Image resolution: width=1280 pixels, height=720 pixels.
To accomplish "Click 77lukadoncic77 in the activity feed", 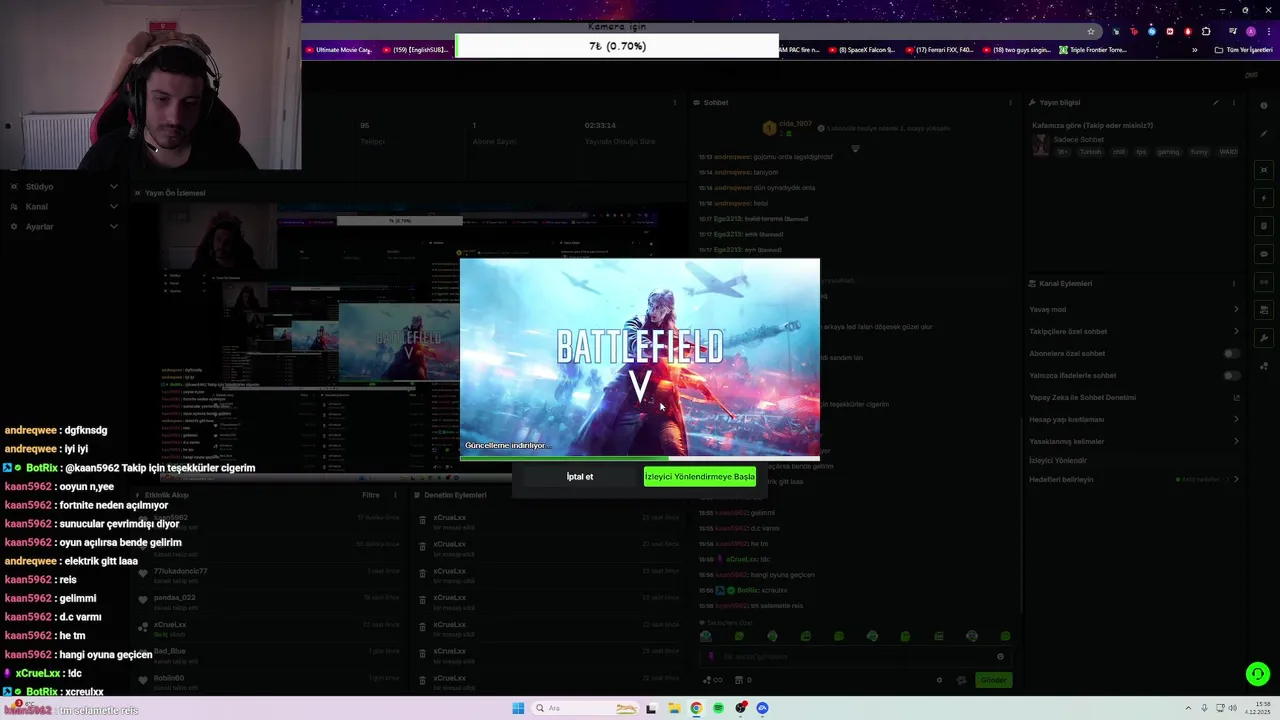I will point(180,571).
